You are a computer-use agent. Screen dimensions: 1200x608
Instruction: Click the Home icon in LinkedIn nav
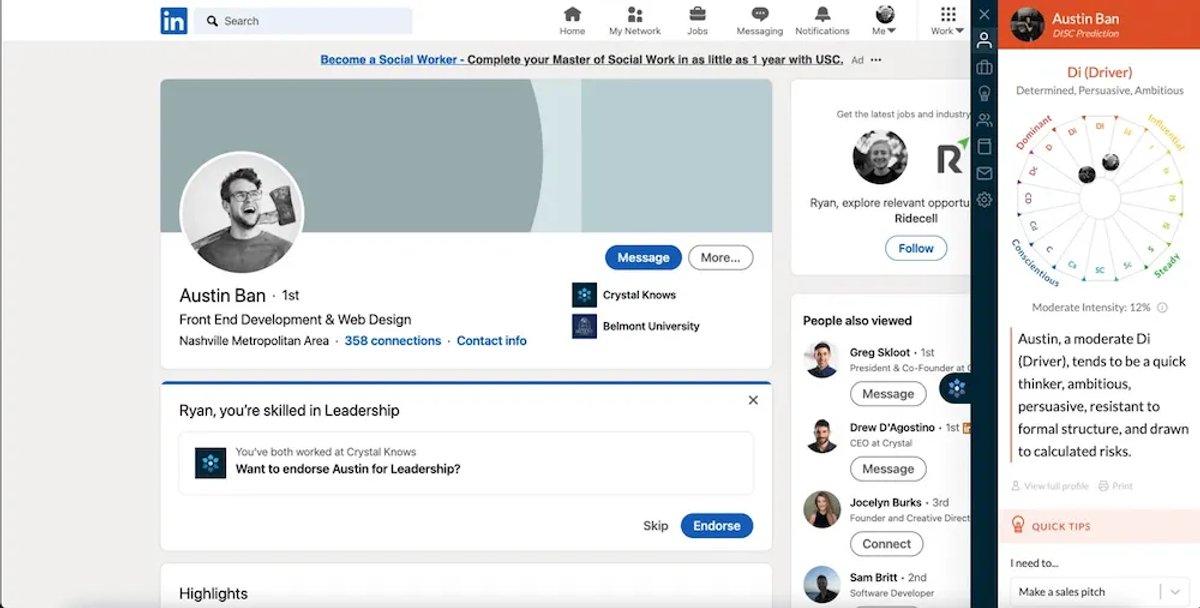572,14
